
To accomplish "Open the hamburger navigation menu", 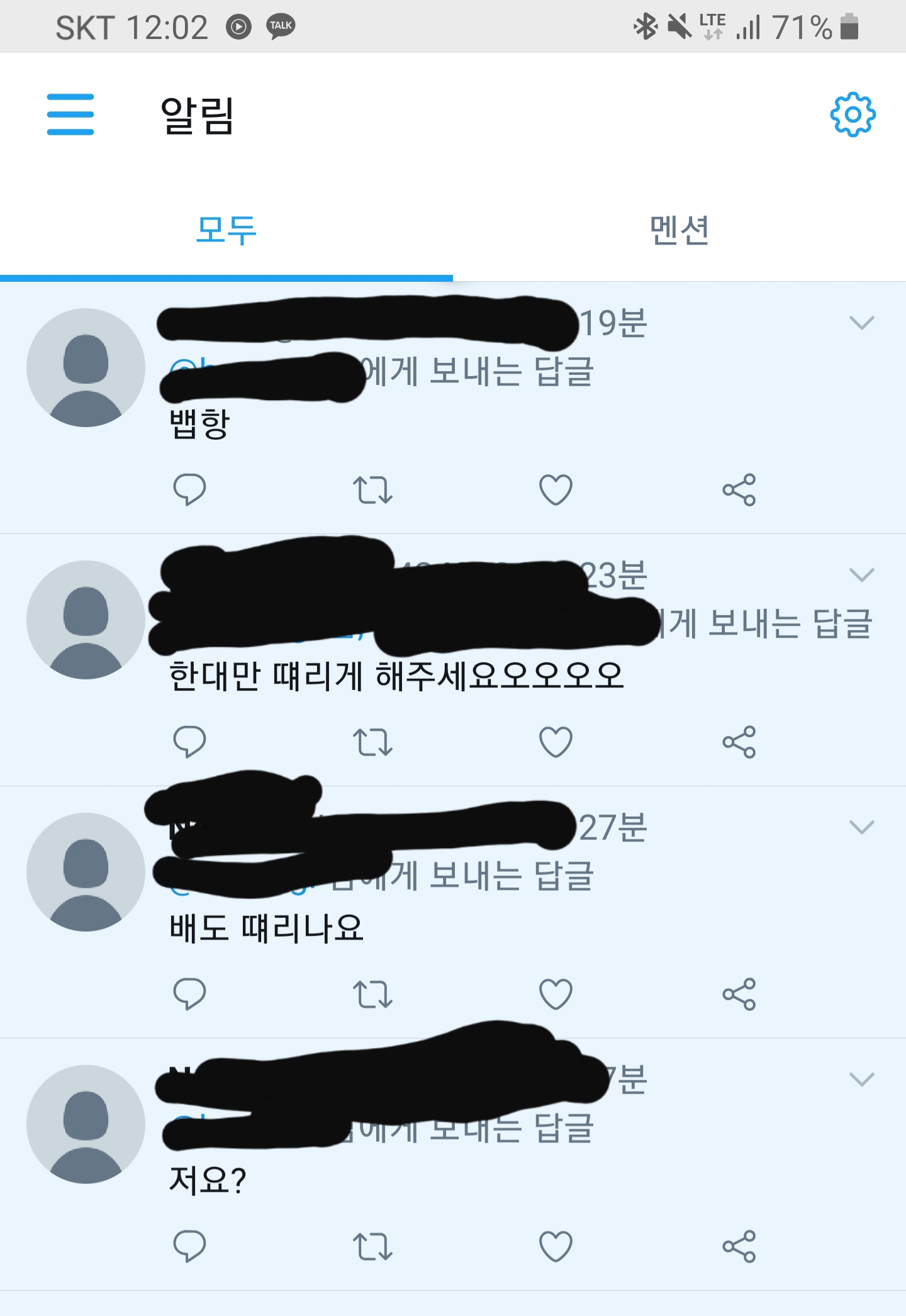I will 70,114.
